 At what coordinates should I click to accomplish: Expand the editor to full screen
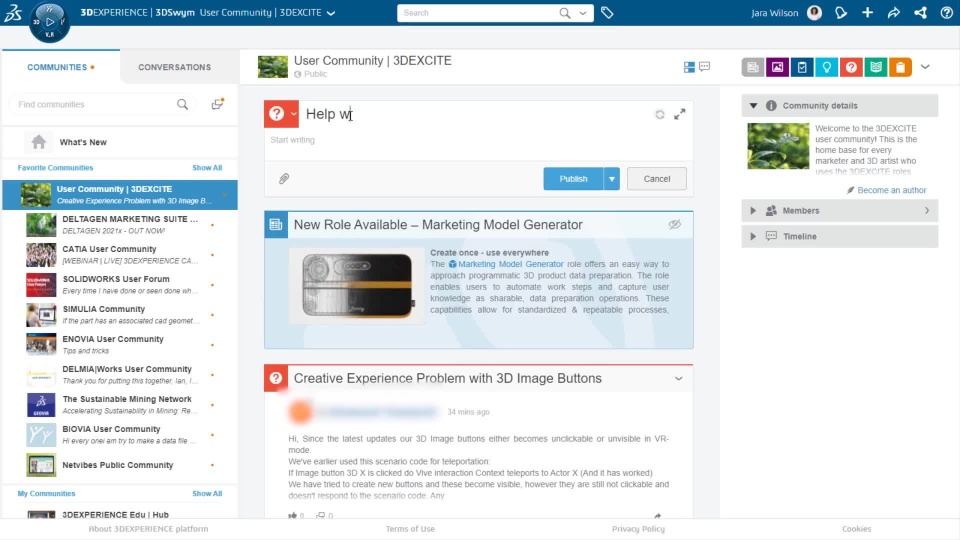point(680,114)
